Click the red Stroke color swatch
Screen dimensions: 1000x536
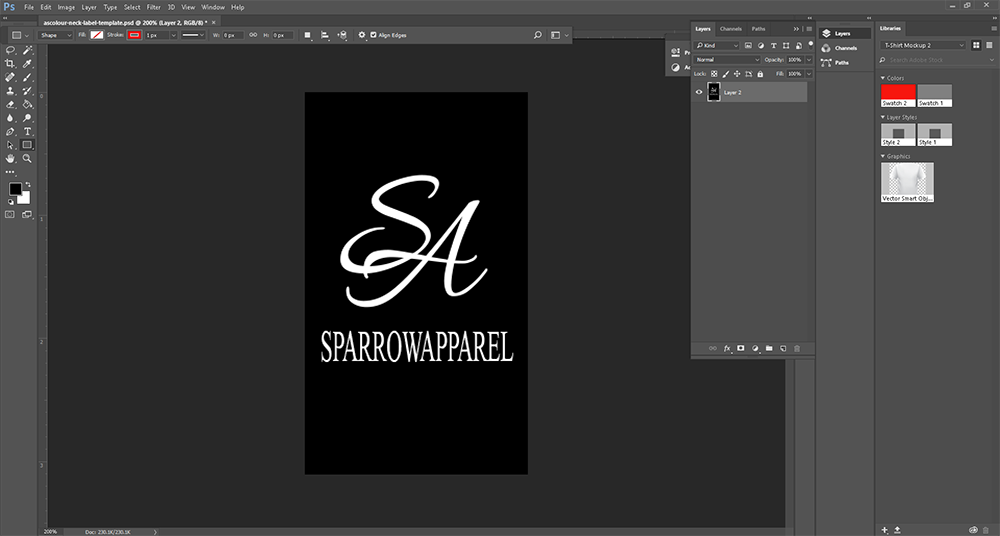(134, 35)
